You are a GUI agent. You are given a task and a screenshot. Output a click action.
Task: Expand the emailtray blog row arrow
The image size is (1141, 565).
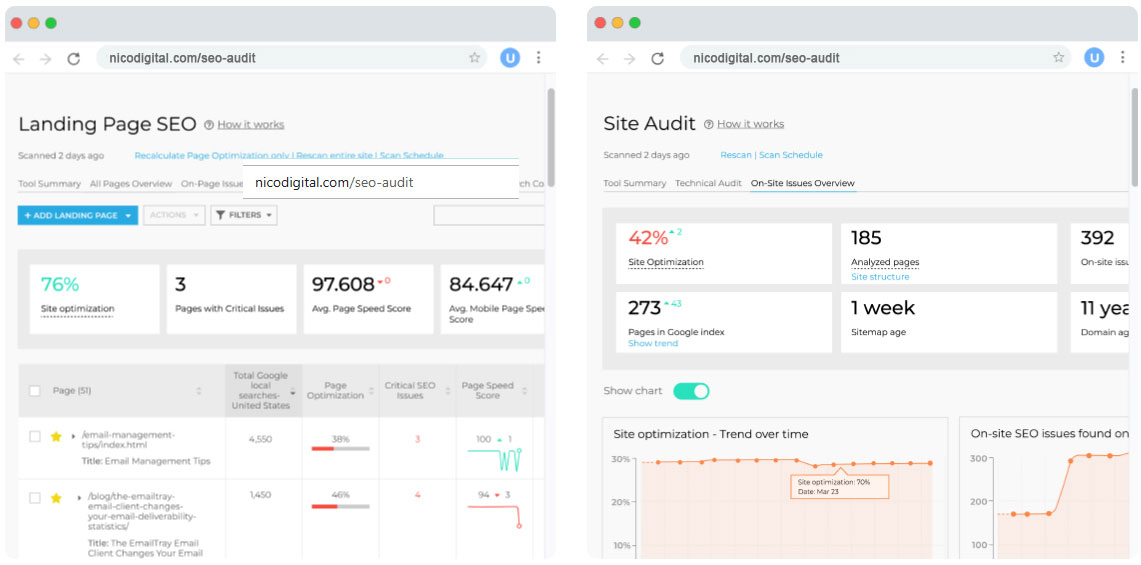[x=79, y=498]
